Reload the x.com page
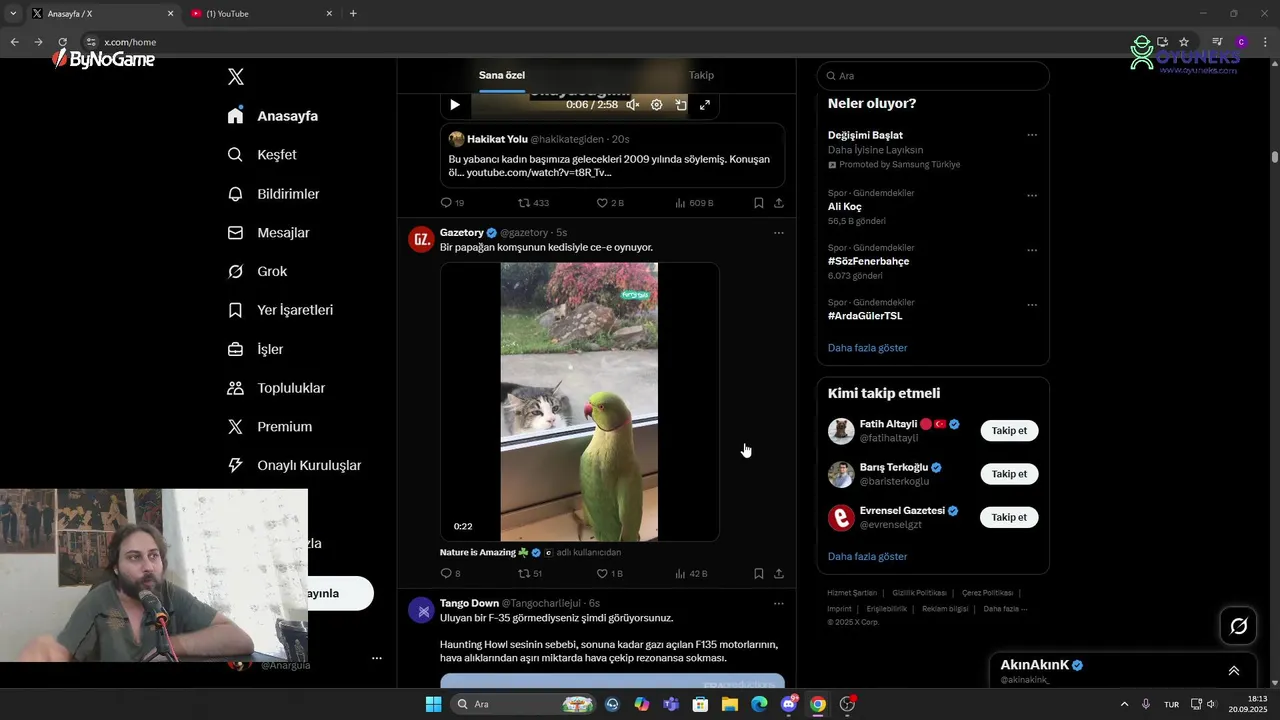1280x720 pixels. point(62,42)
